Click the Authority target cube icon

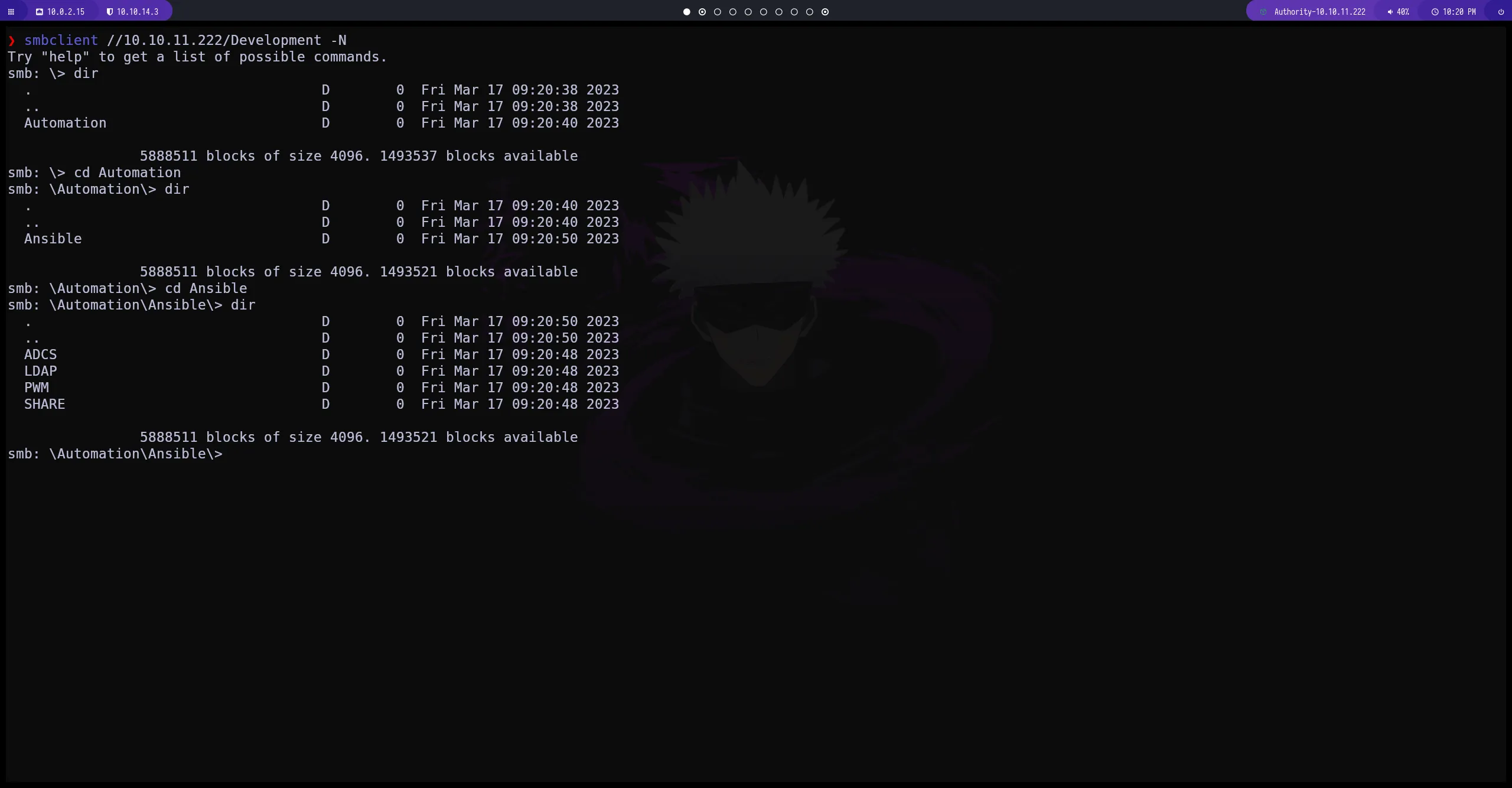(x=1263, y=12)
